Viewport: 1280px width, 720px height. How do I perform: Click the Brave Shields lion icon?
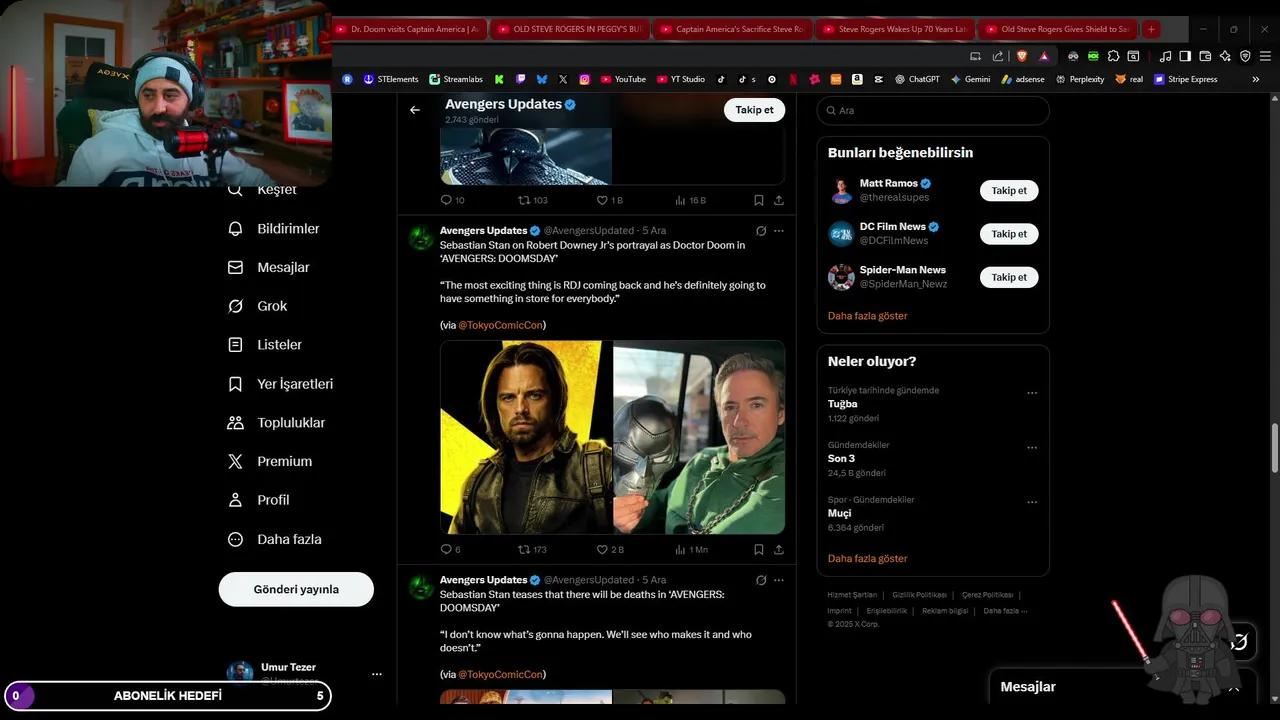click(1021, 56)
